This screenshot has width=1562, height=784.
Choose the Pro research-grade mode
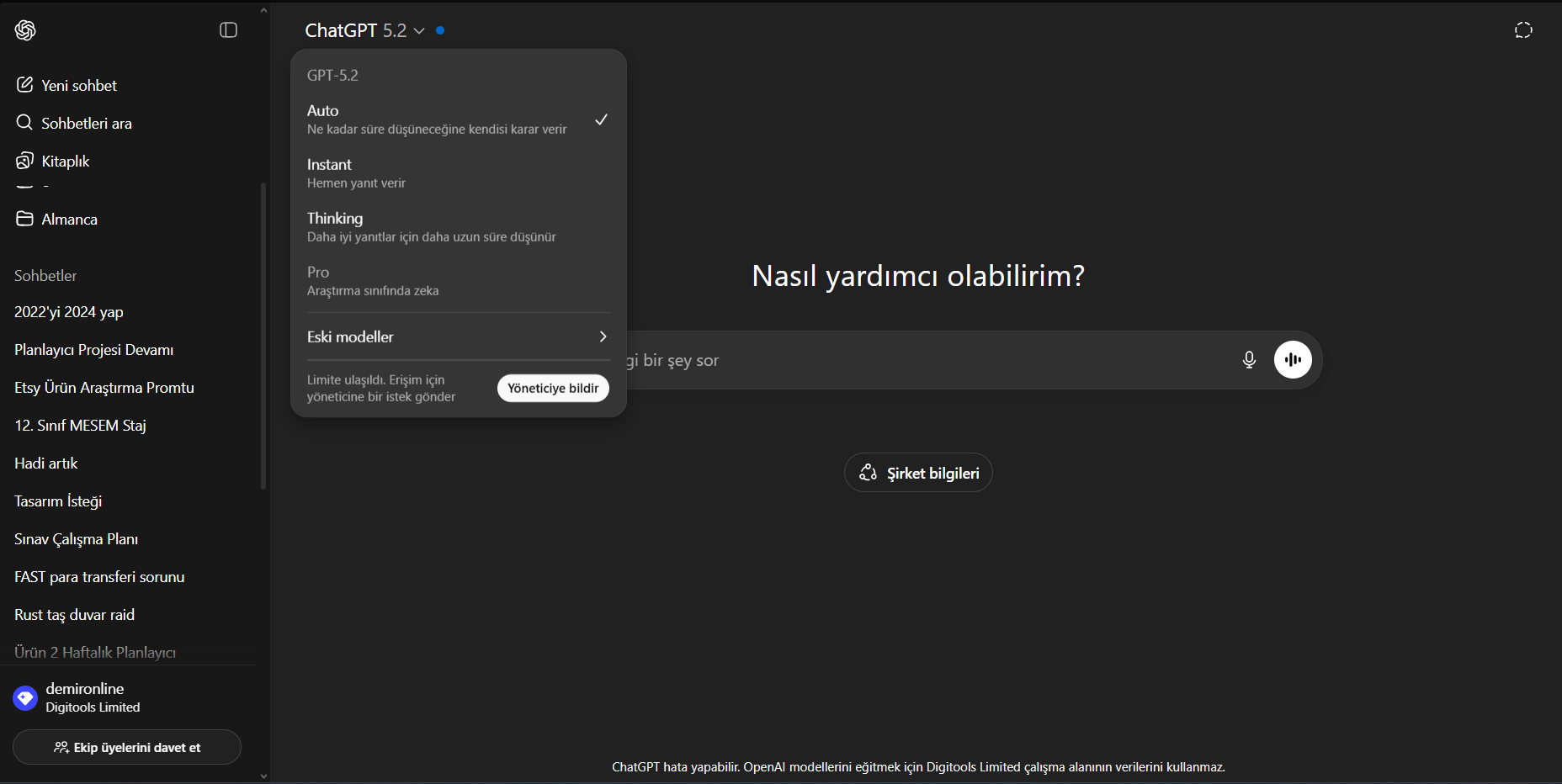tap(458, 281)
